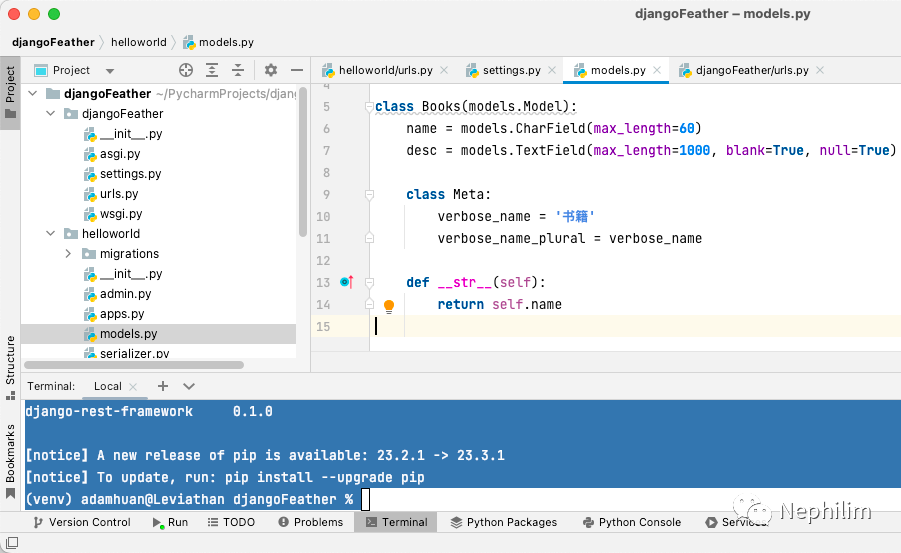
Task: Toggle the Structure side tool window button
Action: coord(10,368)
